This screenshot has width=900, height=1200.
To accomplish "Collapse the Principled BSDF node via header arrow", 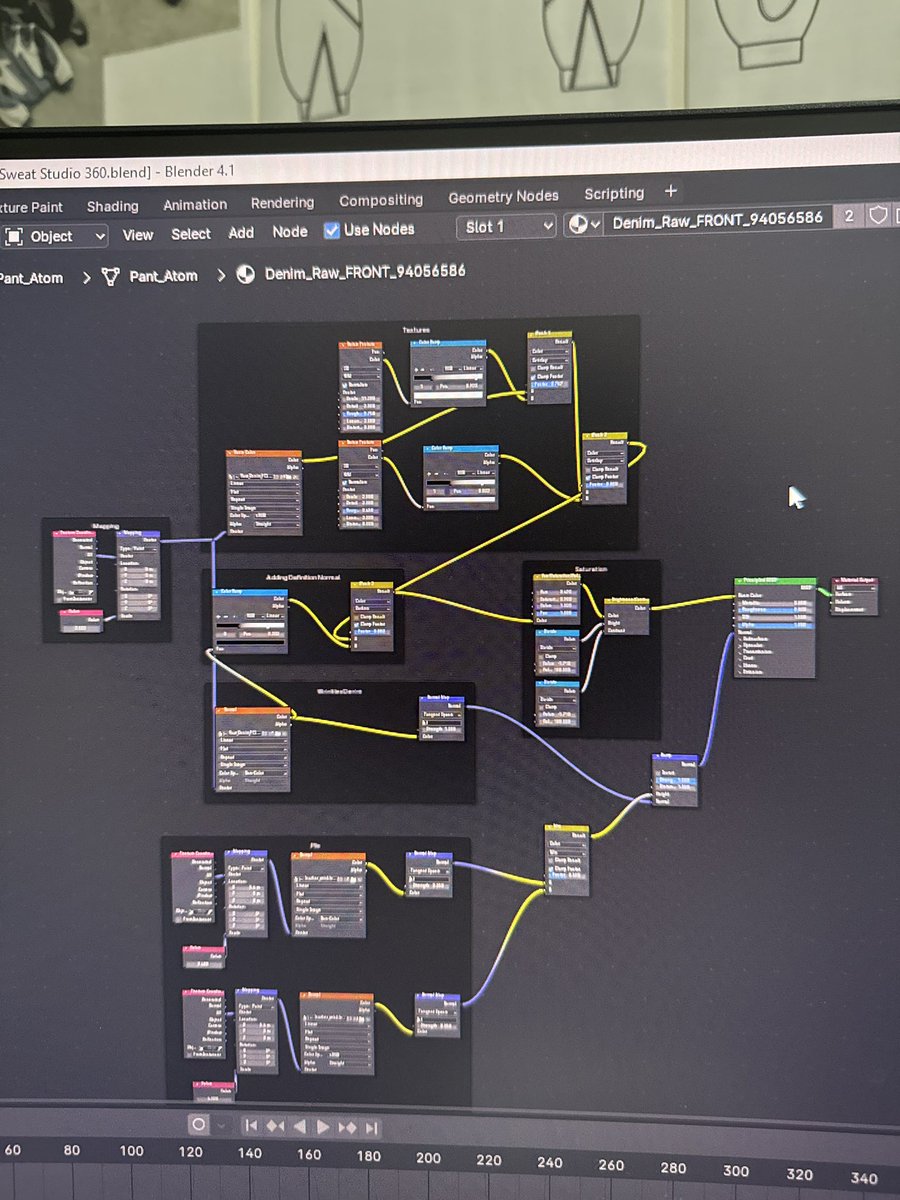I will coord(738,581).
